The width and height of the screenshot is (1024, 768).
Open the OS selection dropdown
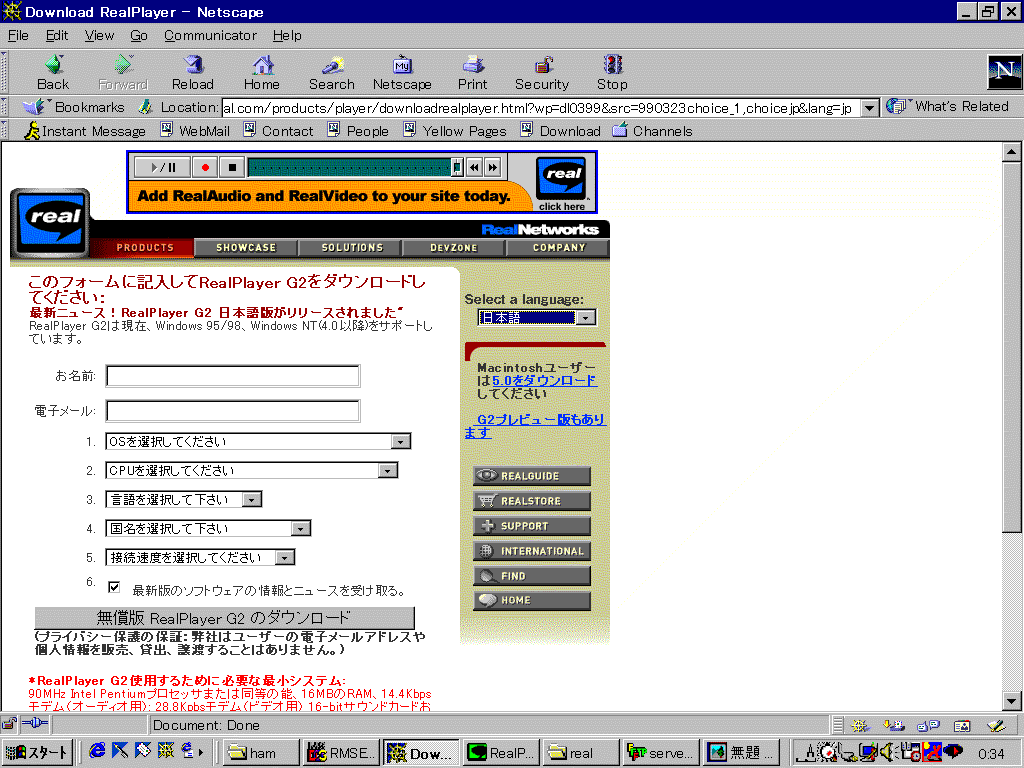click(x=258, y=441)
